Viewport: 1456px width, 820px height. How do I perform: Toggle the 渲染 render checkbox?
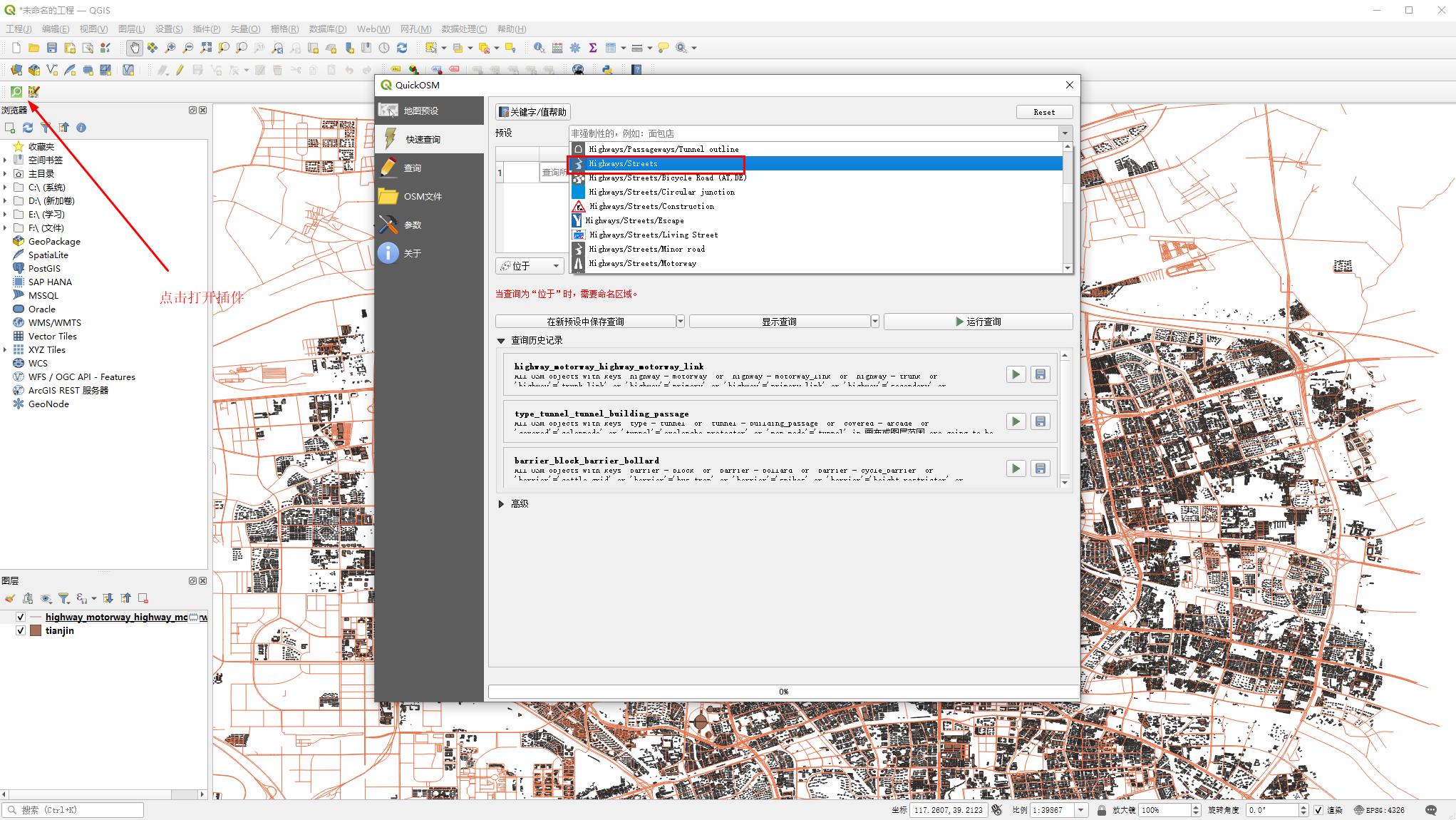pos(1318,810)
